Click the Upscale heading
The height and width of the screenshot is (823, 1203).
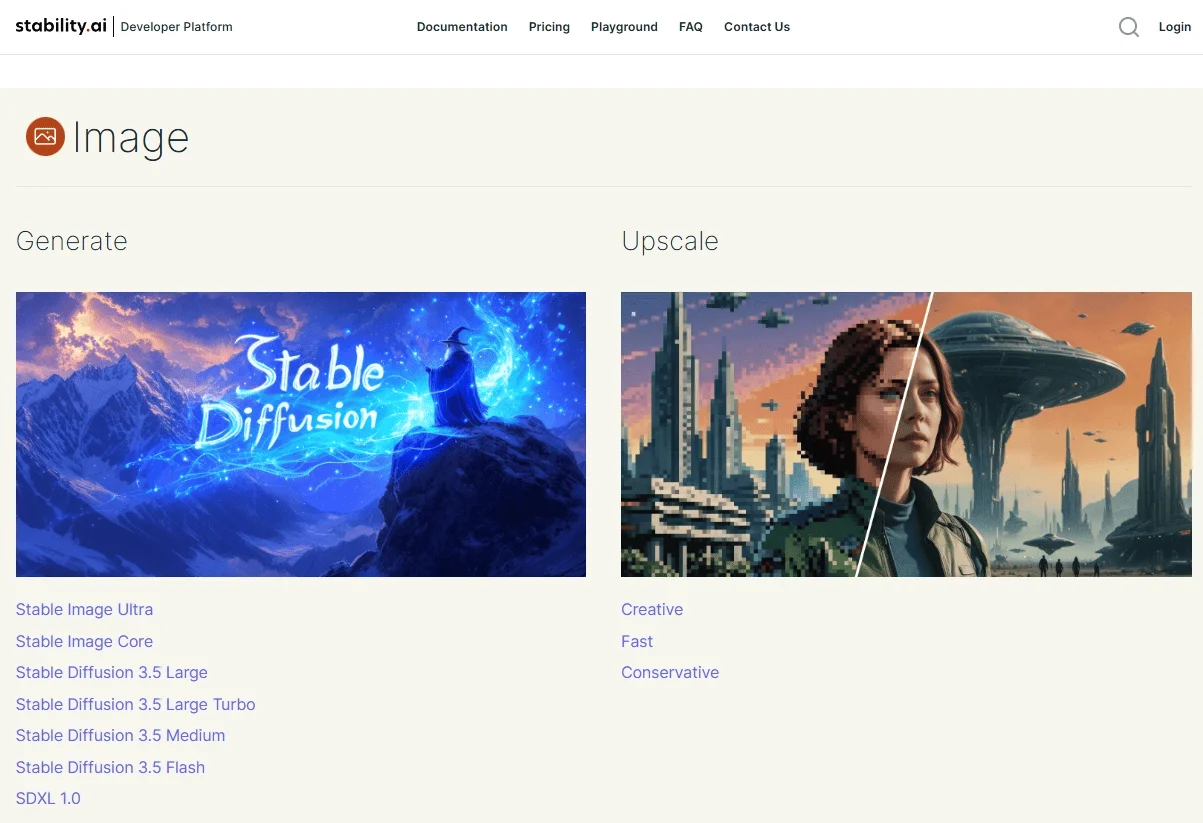coord(670,241)
